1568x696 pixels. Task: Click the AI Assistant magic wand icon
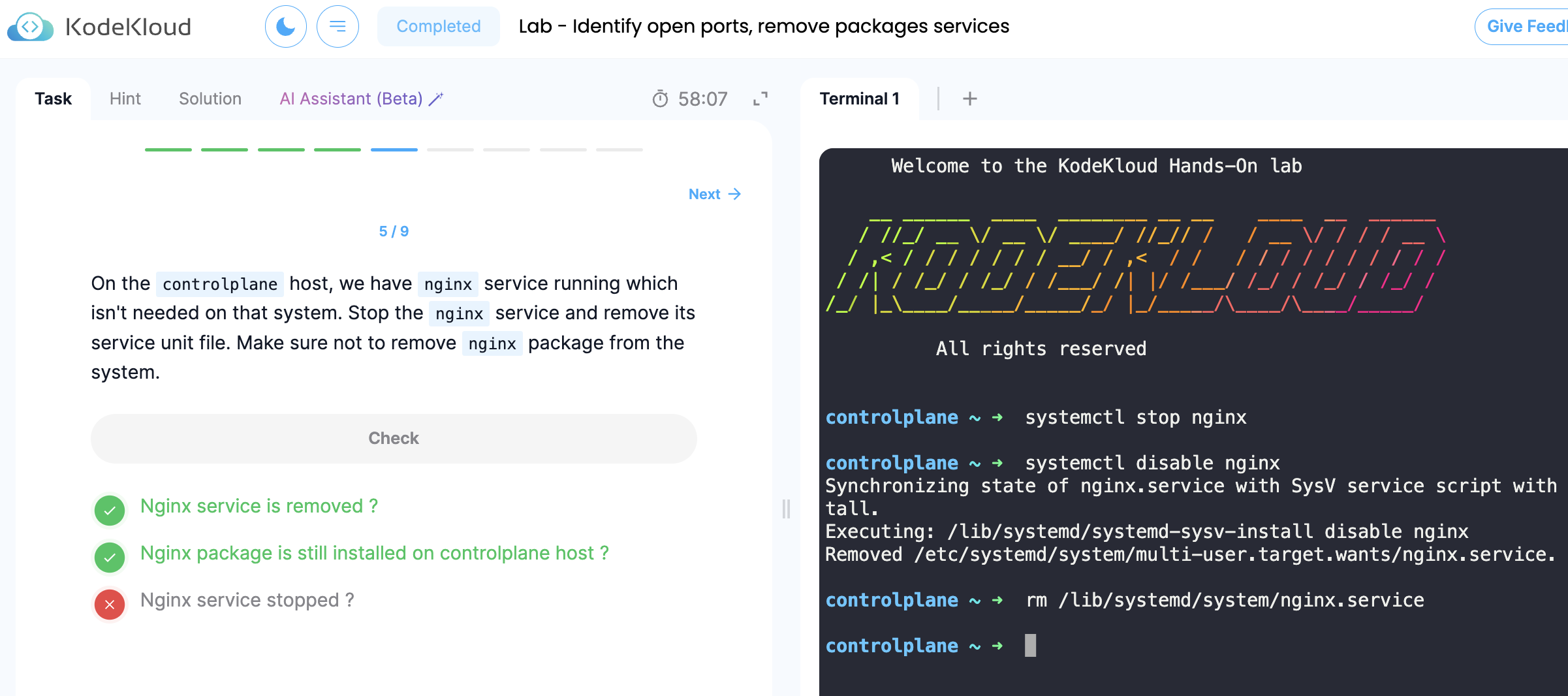[436, 99]
